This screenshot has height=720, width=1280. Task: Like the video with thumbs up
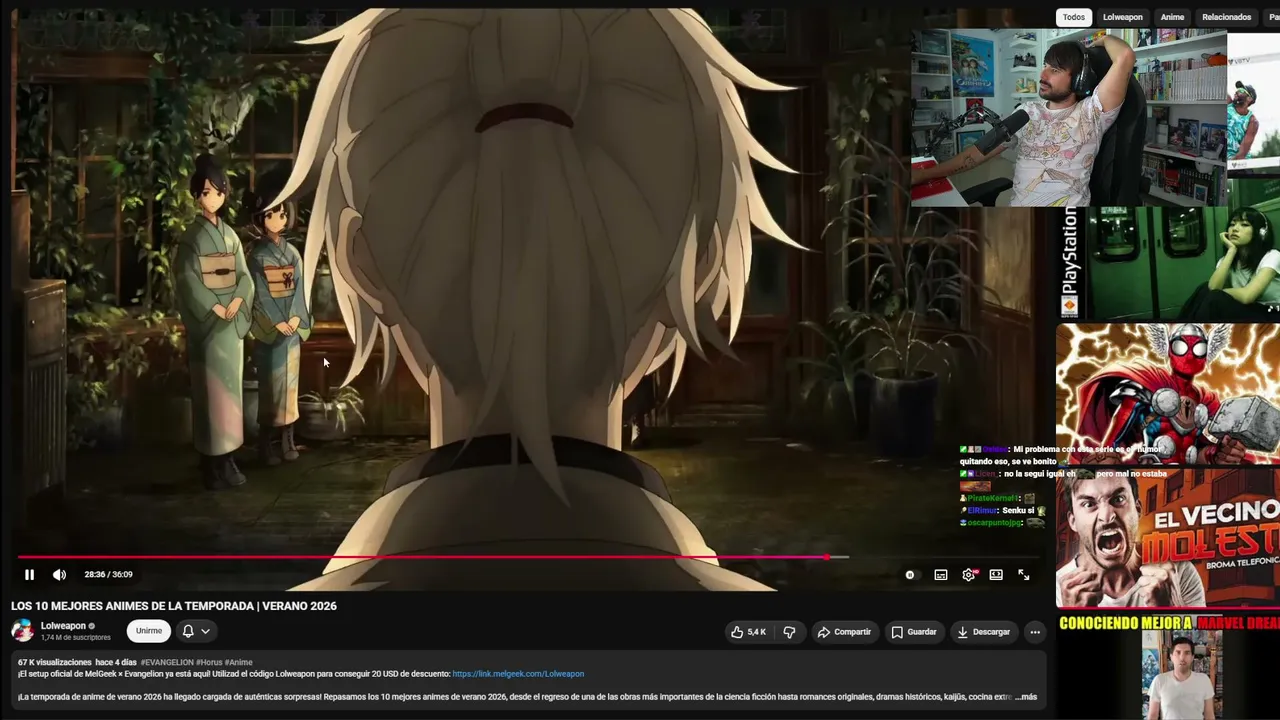748,632
